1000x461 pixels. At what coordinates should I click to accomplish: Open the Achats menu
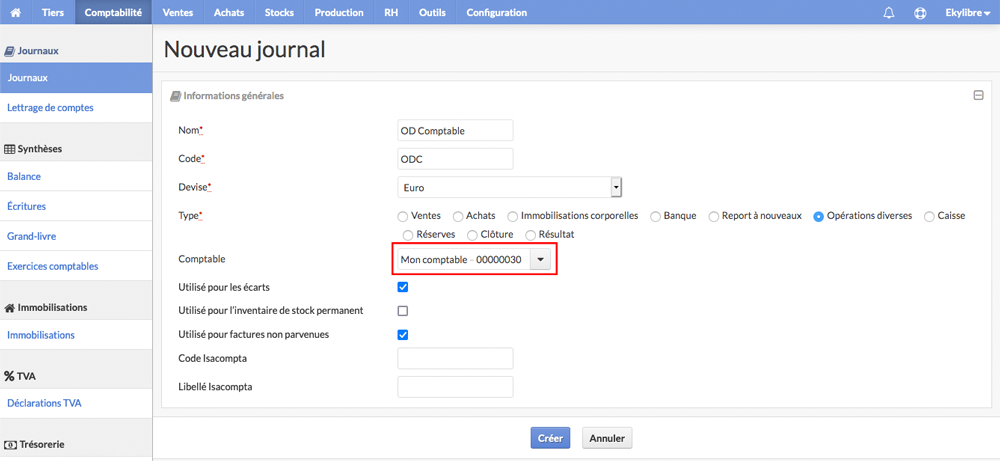(229, 12)
